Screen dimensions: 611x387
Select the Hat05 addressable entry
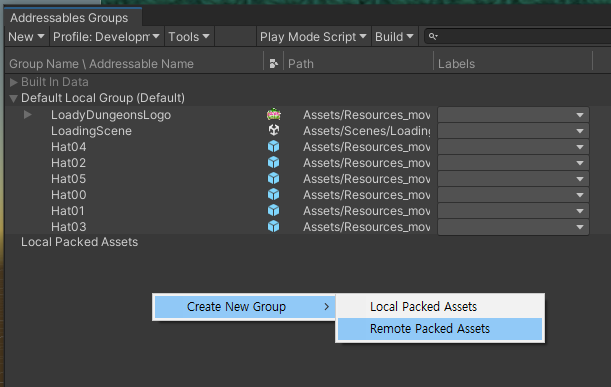(69, 179)
